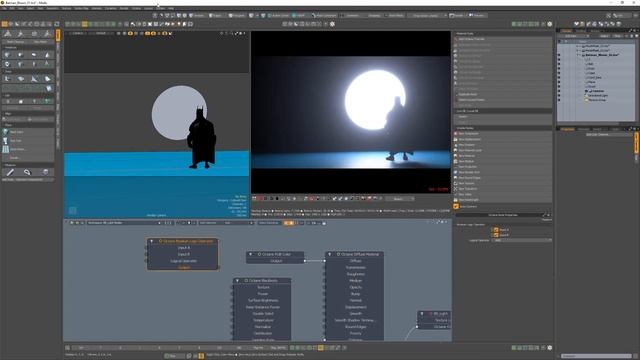Viewport: 640px width, 360px height.
Task: Select the Sphere primitive tool
Action: 20,55
